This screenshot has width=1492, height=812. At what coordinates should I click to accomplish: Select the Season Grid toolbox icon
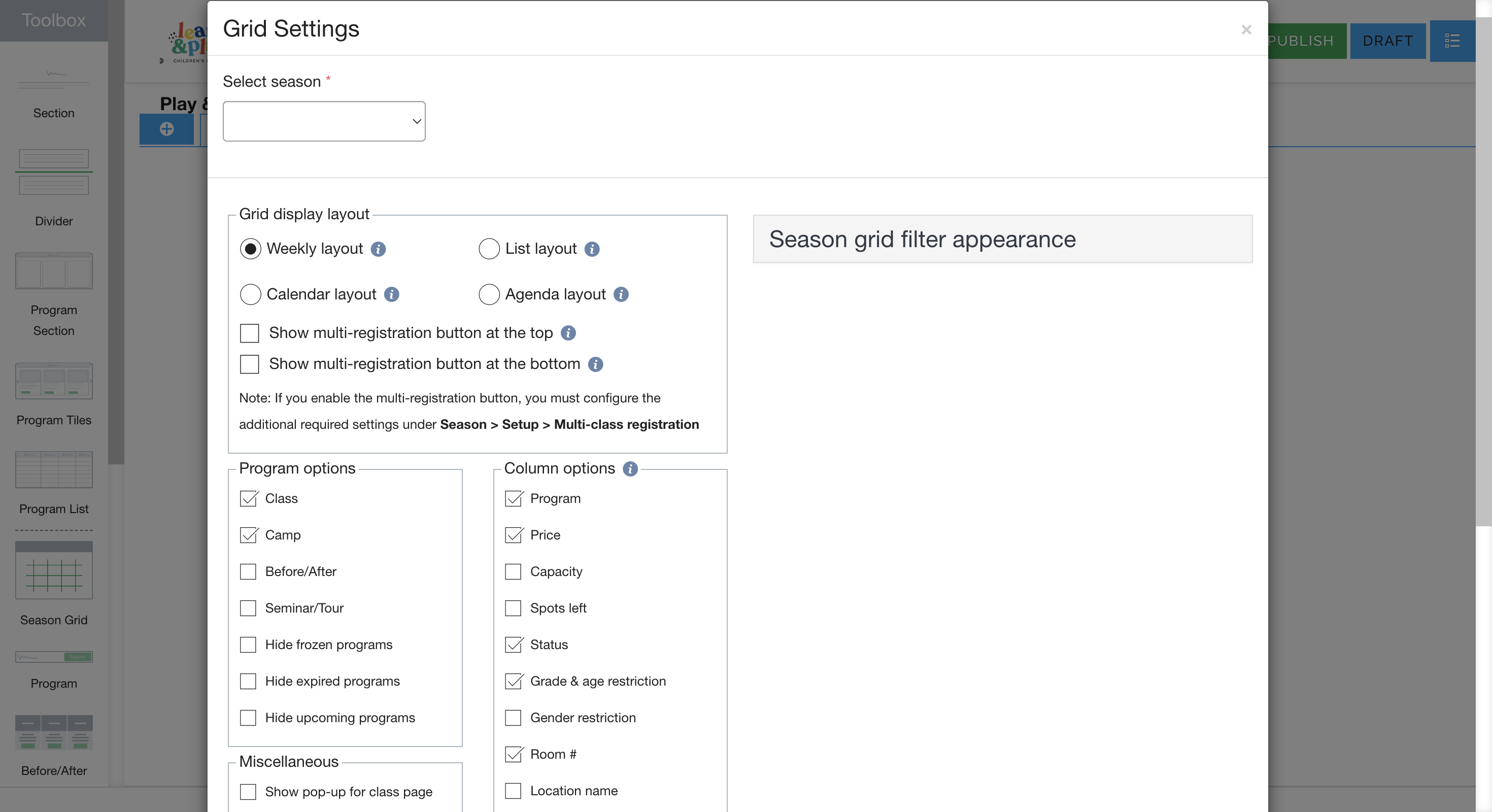(x=54, y=570)
